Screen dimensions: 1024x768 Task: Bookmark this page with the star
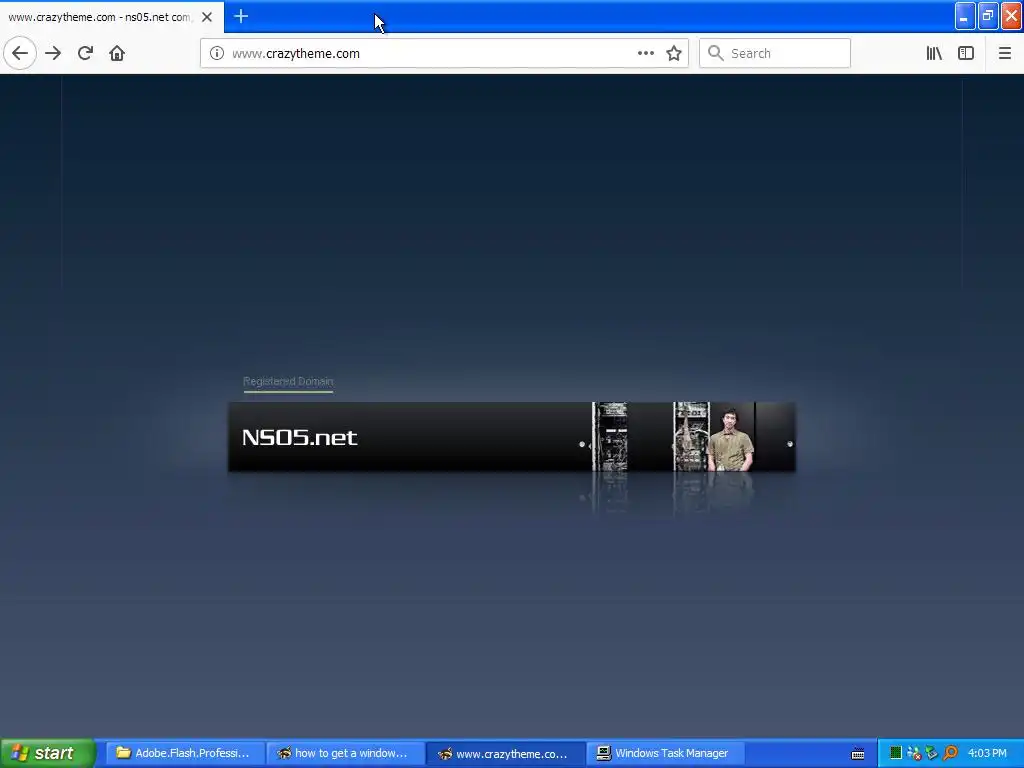674,53
